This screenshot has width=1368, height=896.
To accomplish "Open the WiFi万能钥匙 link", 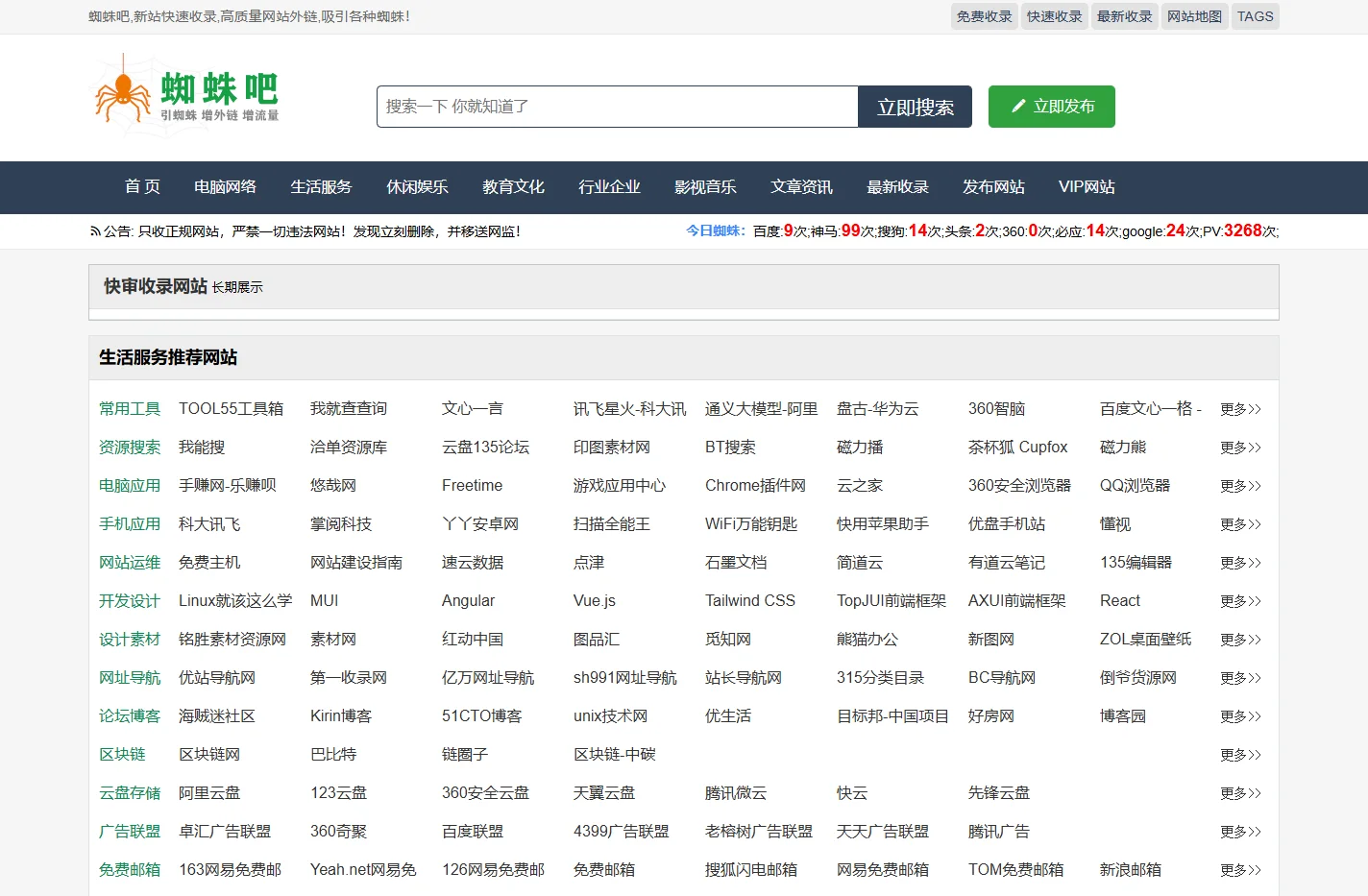I will pyautogui.click(x=751, y=524).
